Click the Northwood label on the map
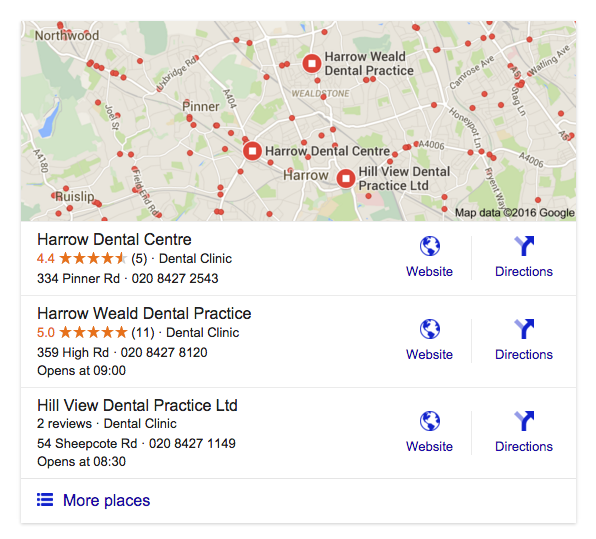This screenshot has width=596, height=539. (67, 35)
